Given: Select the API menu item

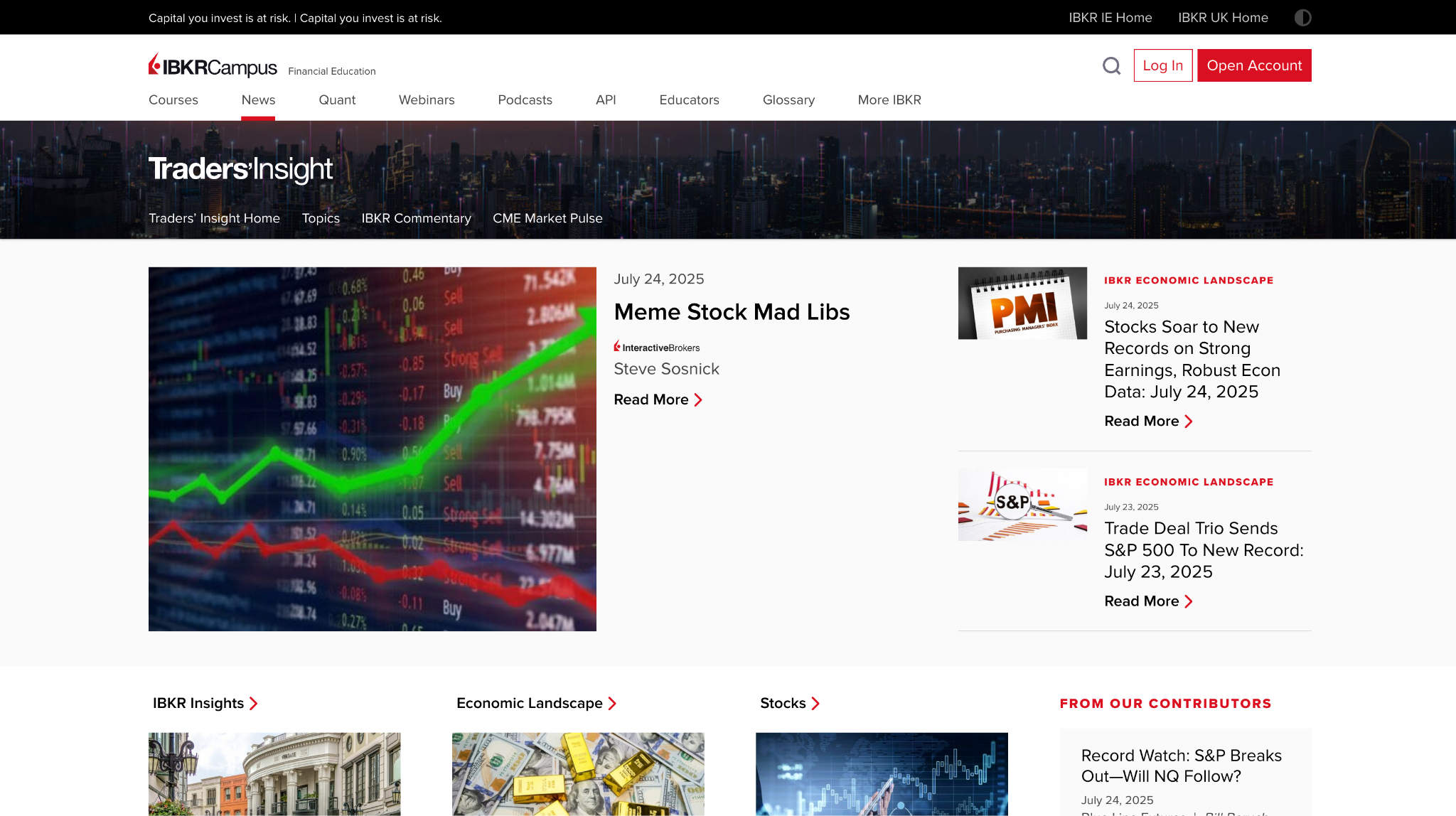Looking at the screenshot, I should (x=606, y=100).
